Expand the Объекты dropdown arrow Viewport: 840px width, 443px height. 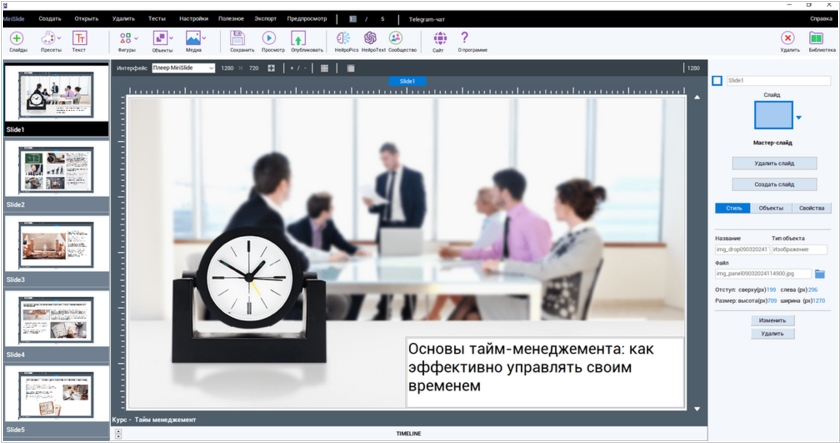tap(171, 39)
